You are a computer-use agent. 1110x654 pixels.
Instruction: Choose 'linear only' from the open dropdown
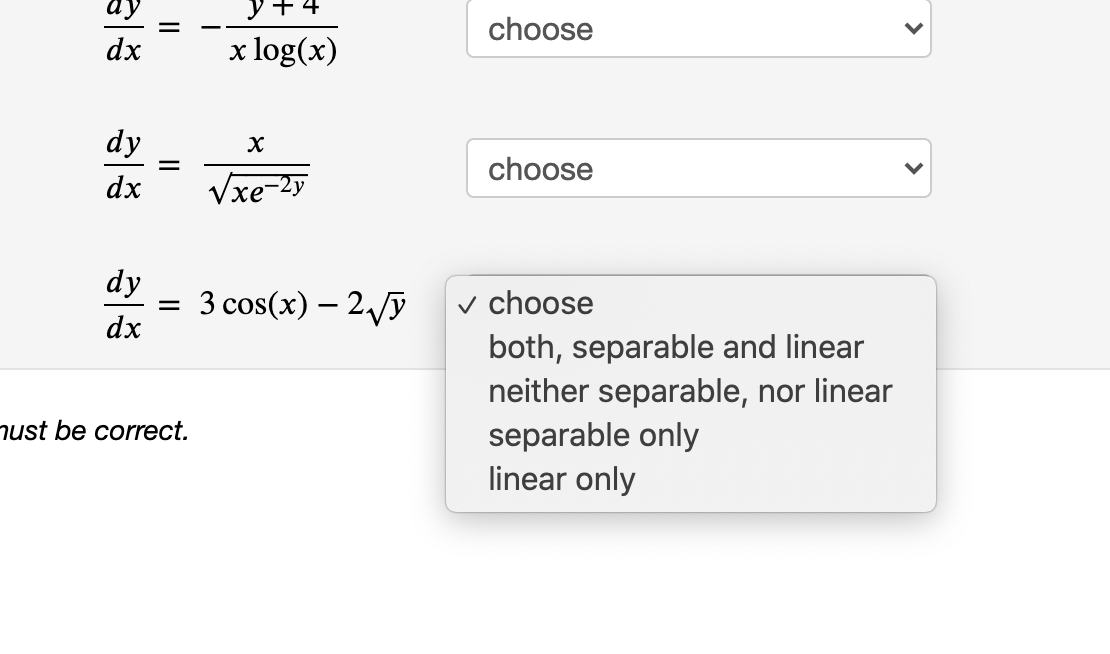(561, 479)
